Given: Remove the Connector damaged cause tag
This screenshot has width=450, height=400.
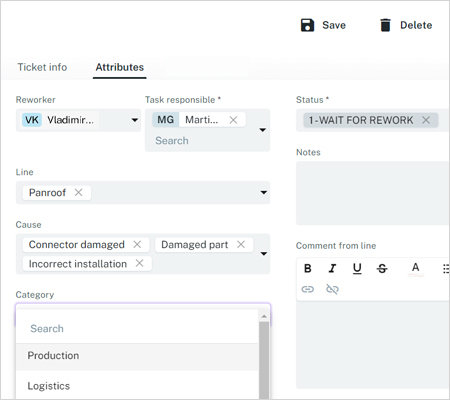Looking at the screenshot, I should [137, 245].
